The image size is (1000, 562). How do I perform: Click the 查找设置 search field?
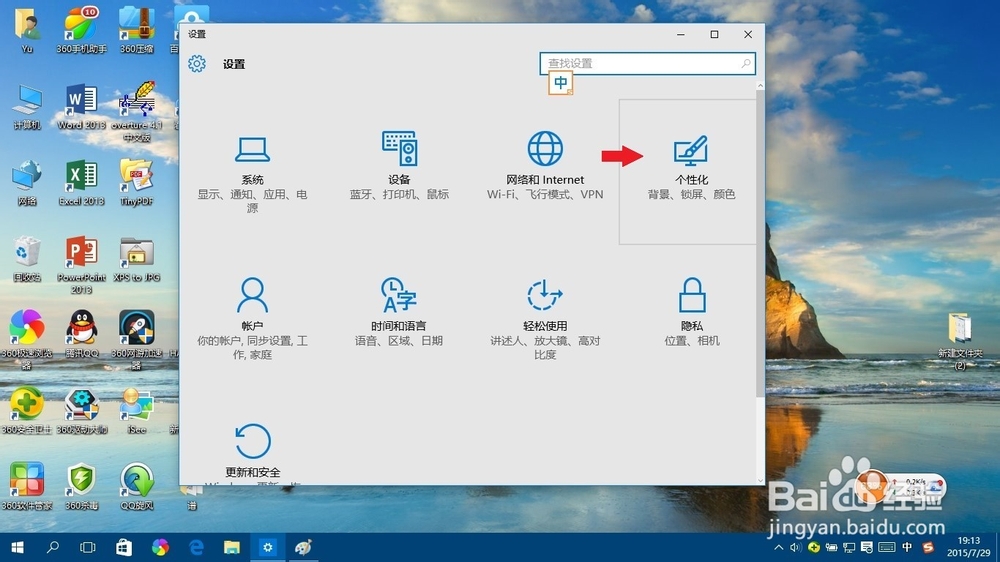click(647, 63)
